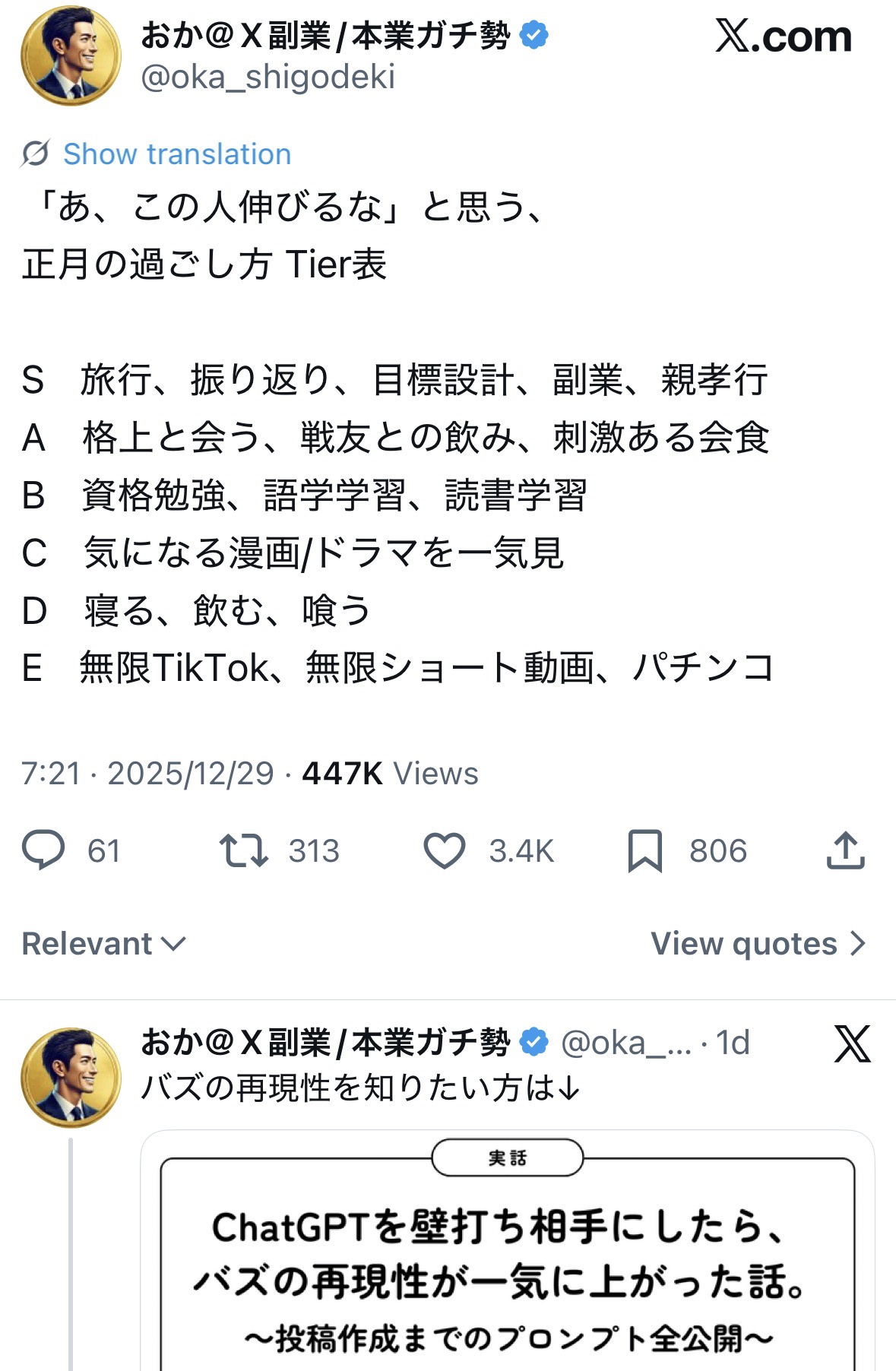896x1371 pixels.
Task: Click the reply author's display name
Action: click(x=325, y=1042)
